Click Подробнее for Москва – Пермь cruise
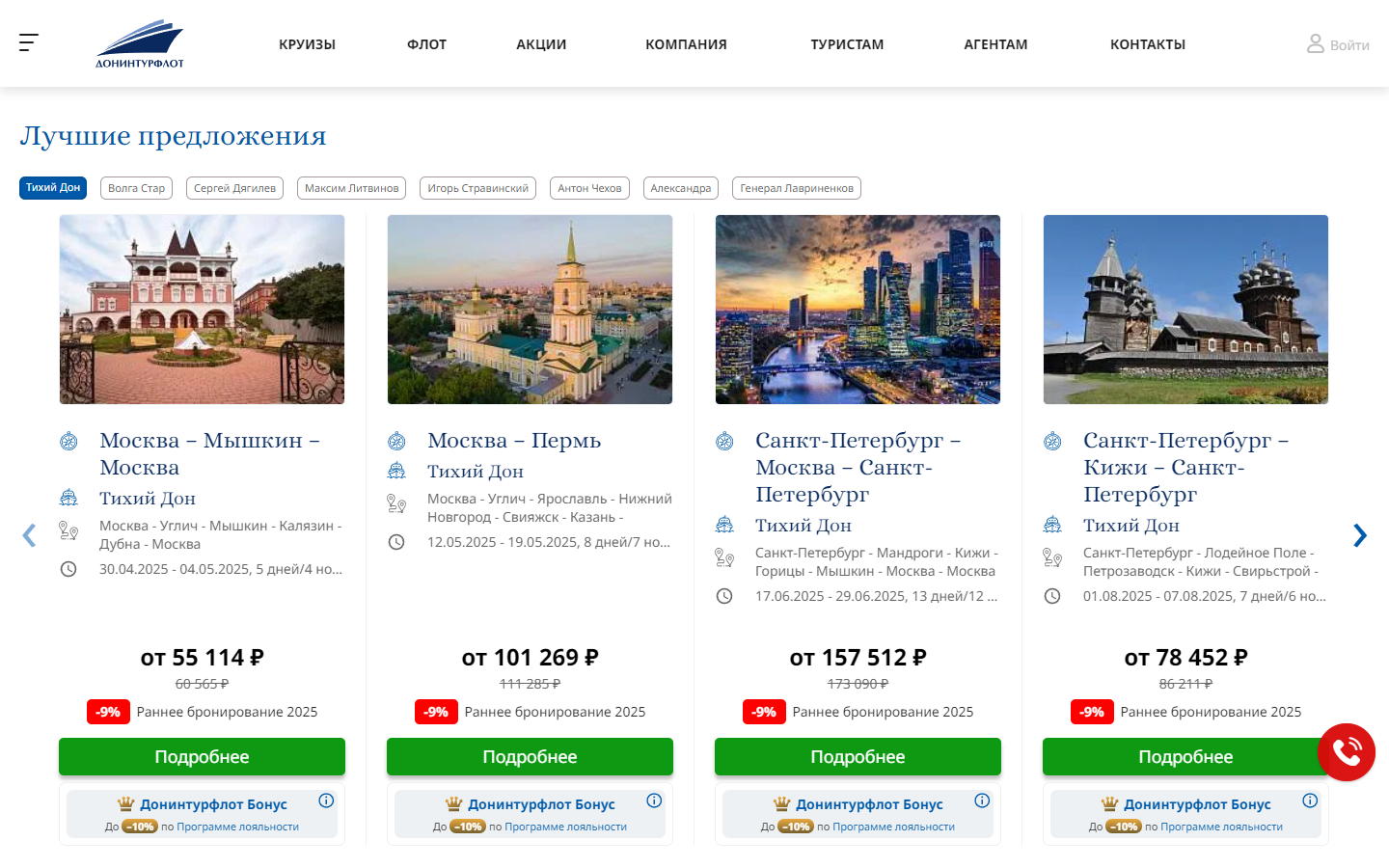Image resolution: width=1389 pixels, height=868 pixels. point(530,757)
